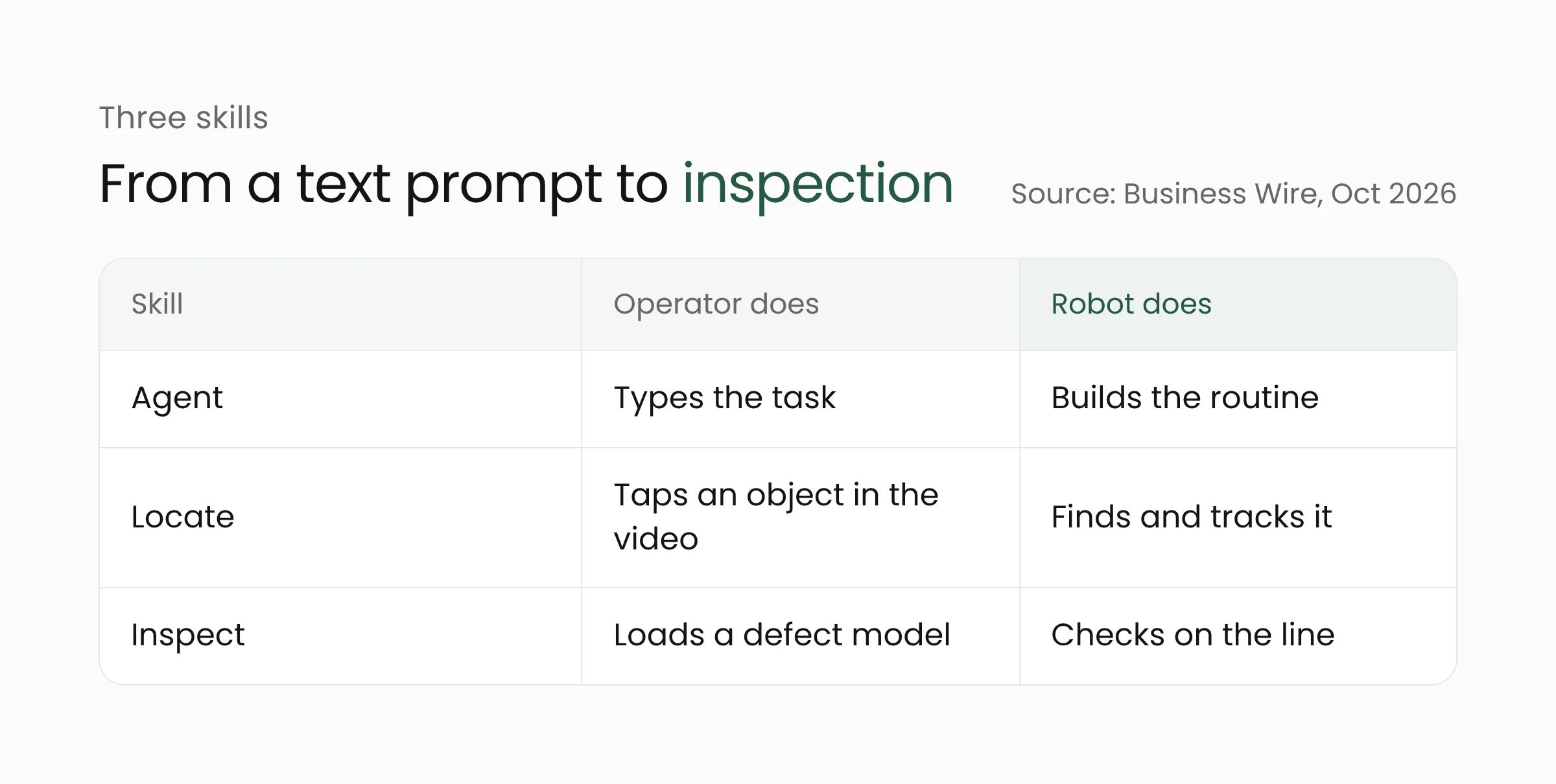Viewport: 1556px width, 784px height.
Task: Click the 'Loads a defect model' cell
Action: 801,636
